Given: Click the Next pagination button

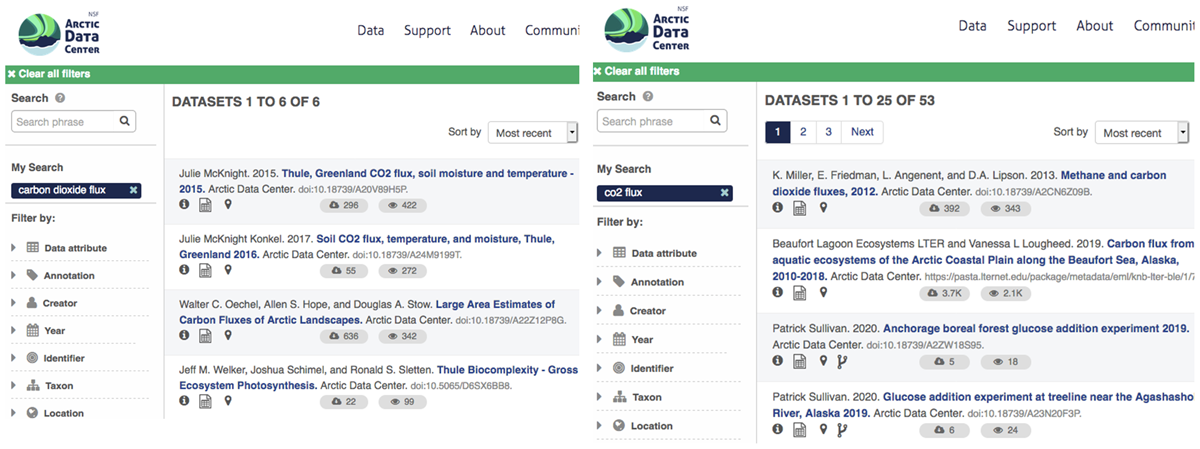Looking at the screenshot, I should click(862, 132).
